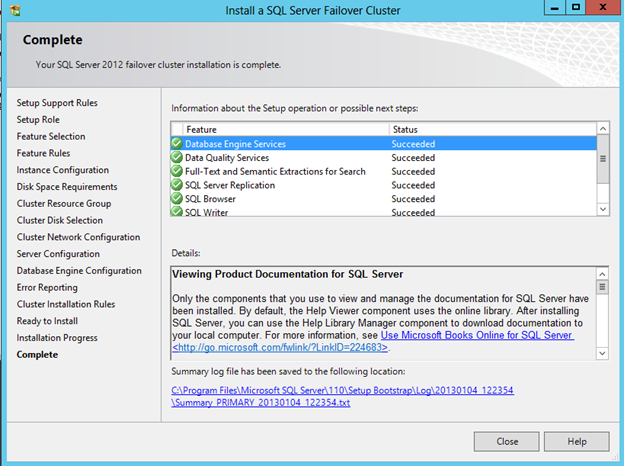Image resolution: width=624 pixels, height=466 pixels.
Task: Click the Details pane scroll up arrow
Action: tap(602, 272)
